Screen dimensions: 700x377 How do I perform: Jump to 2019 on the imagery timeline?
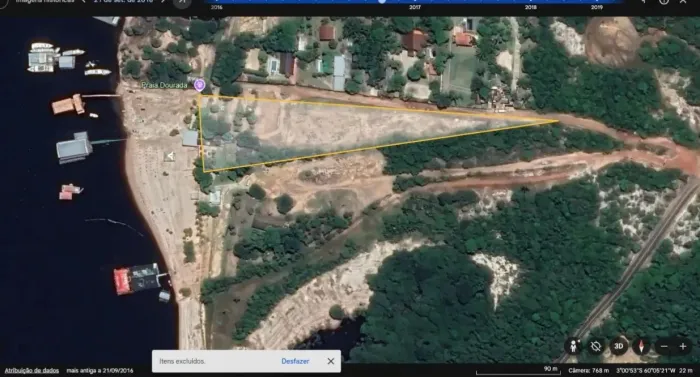[x=597, y=7]
